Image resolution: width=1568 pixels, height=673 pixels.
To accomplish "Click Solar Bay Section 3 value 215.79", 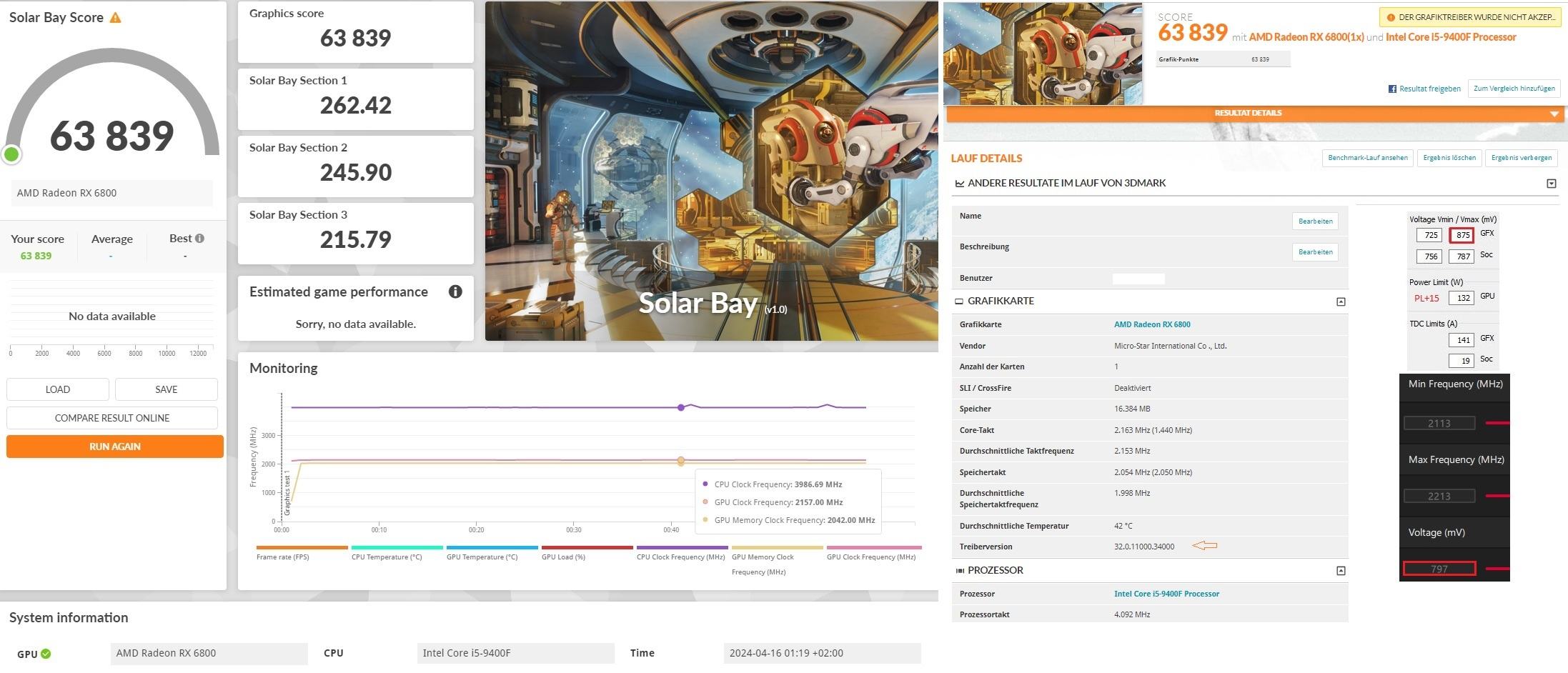I will tap(356, 239).
